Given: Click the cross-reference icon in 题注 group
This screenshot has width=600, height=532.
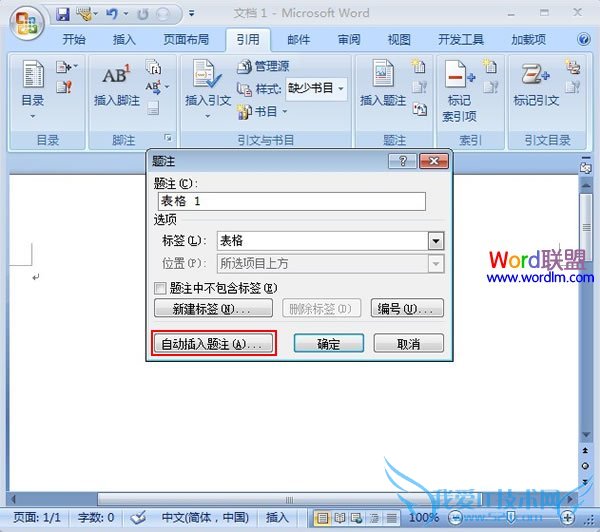Looking at the screenshot, I should (x=420, y=110).
